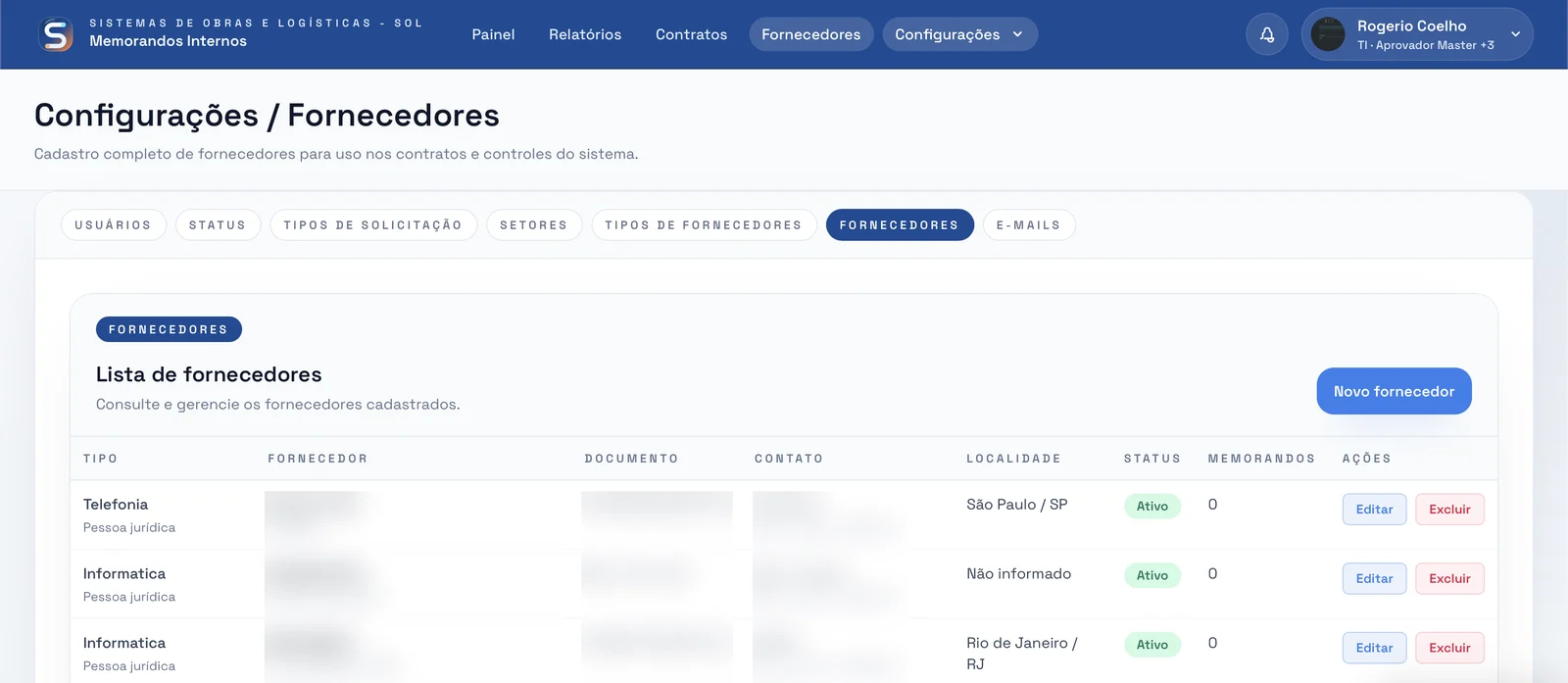
Task: Click the Novo fornecedor button
Action: 1394,391
